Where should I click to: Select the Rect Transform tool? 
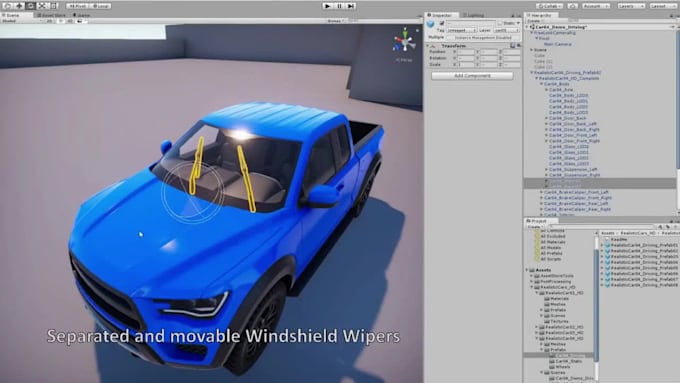click(x=53, y=6)
